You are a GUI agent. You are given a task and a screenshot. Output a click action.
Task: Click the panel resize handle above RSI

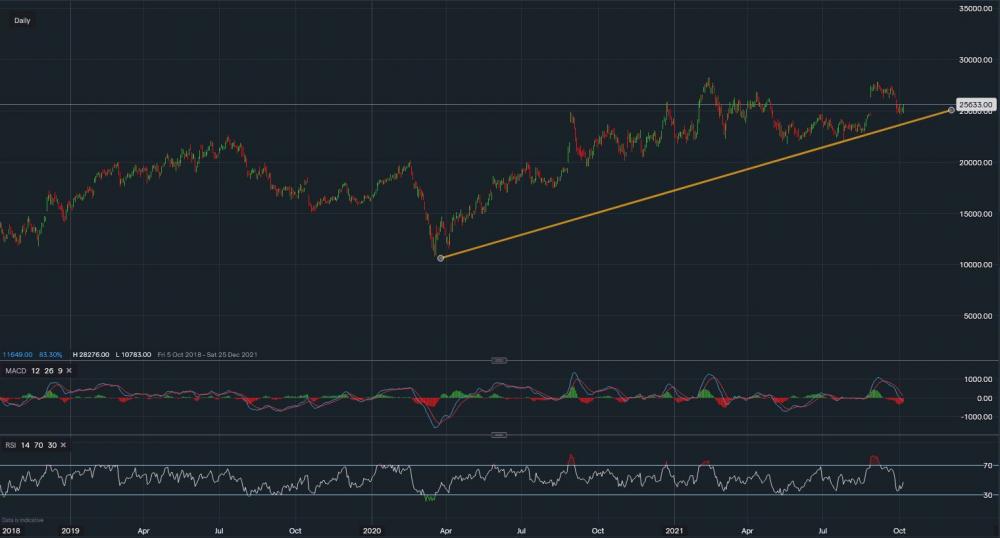pos(500,435)
